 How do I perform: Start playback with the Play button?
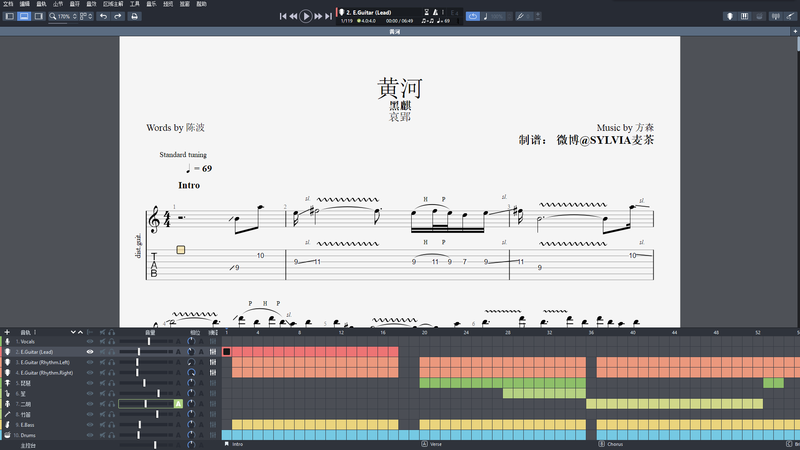[306, 16]
